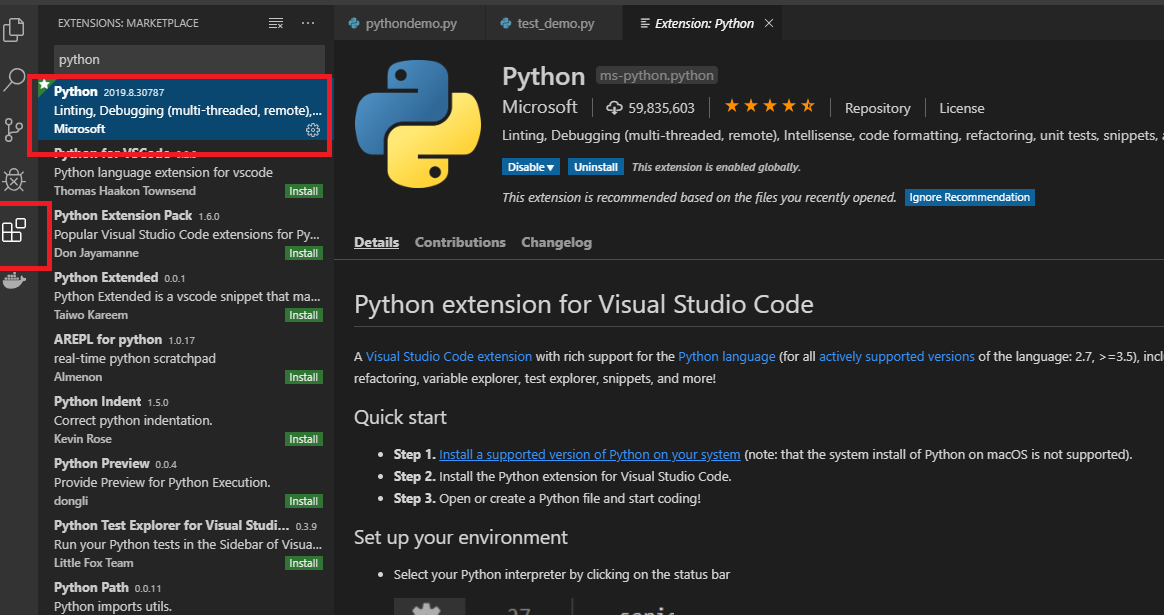Screen dimensions: 1164x615
Task: Open the Disable dropdown
Action: pyautogui.click(x=530, y=166)
